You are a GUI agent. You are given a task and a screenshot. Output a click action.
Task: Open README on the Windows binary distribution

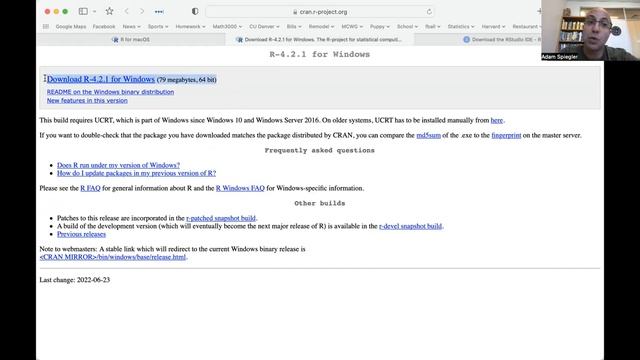[x=110, y=92]
